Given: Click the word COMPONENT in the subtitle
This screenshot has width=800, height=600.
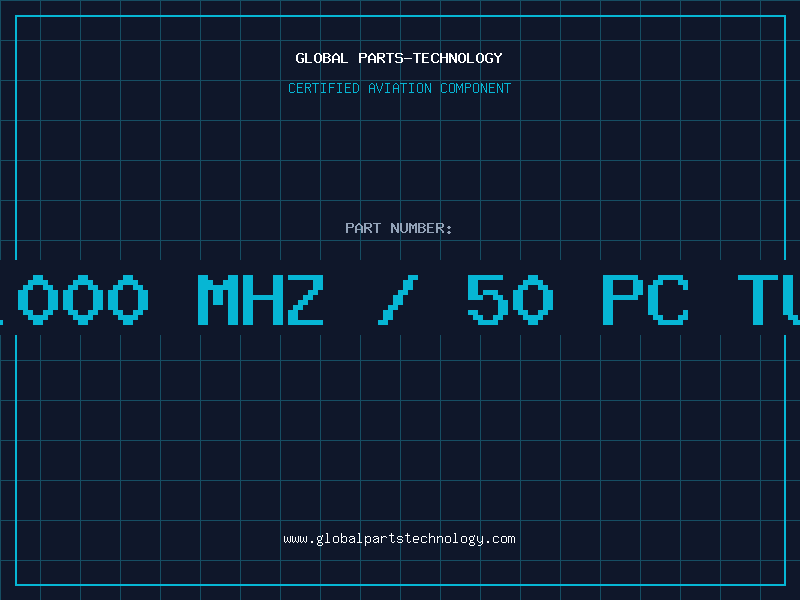Looking at the screenshot, I should coord(476,88).
